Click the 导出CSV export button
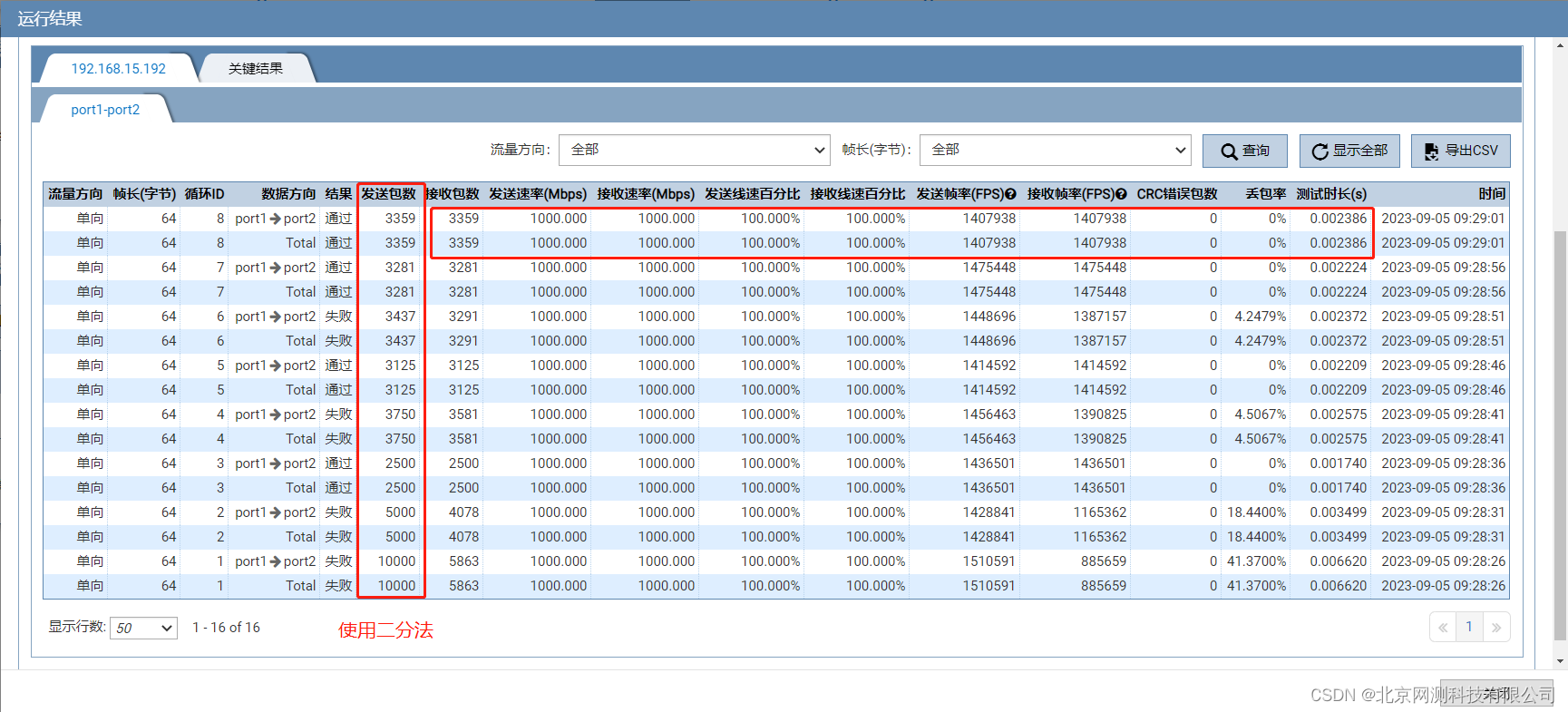The width and height of the screenshot is (1568, 712). [1460, 151]
